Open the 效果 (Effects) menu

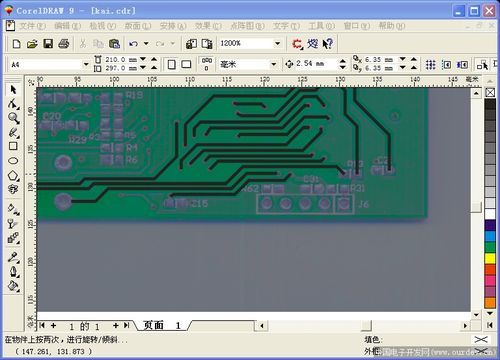coord(208,26)
